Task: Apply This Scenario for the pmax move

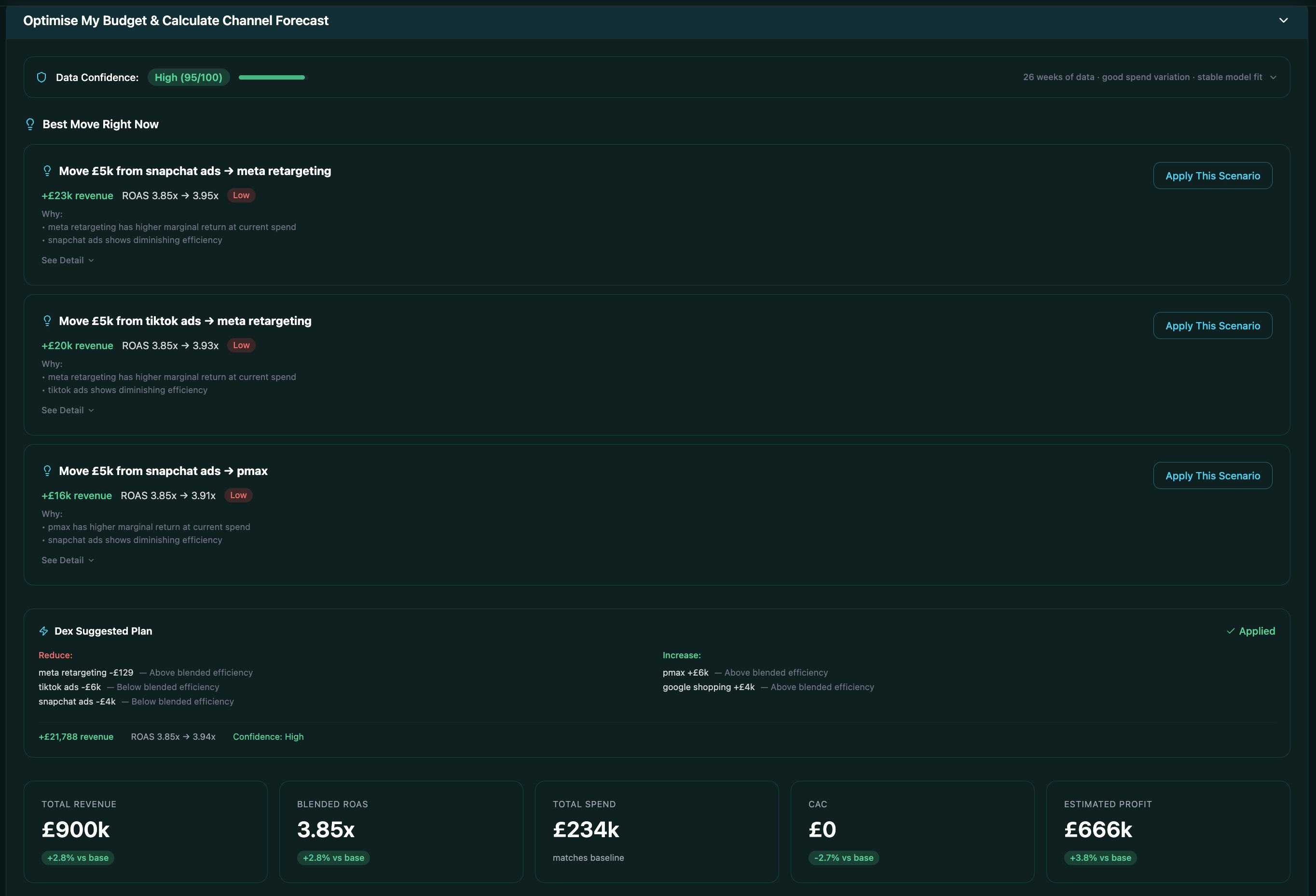Action: pyautogui.click(x=1212, y=475)
